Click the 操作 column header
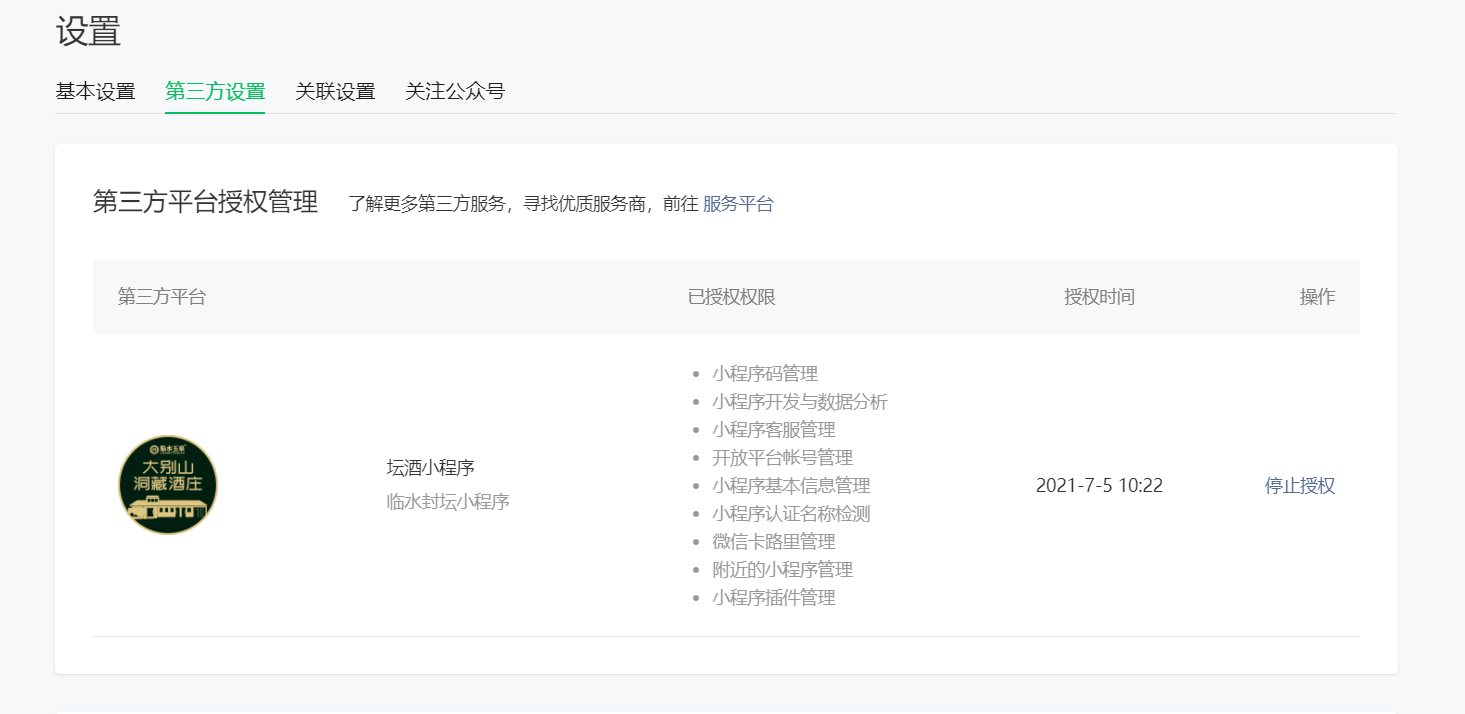1465x714 pixels. point(1318,297)
